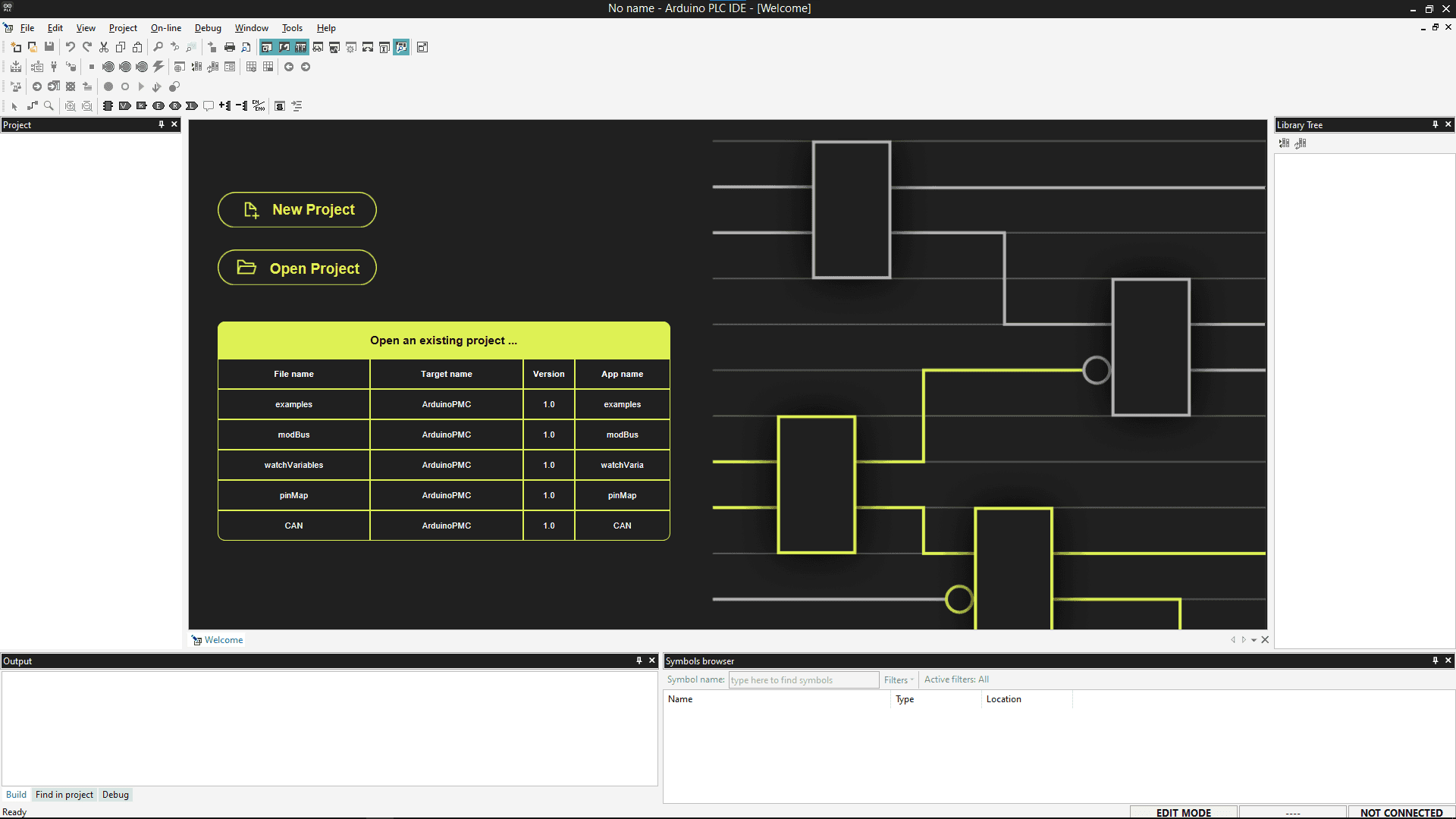This screenshot has width=1456, height=819.
Task: Open the On-line menu
Action: click(x=165, y=28)
